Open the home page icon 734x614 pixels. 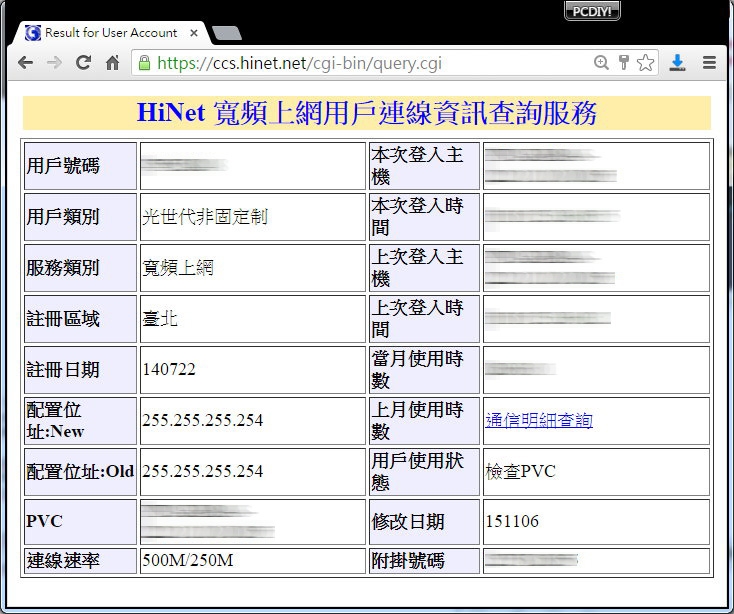click(x=112, y=62)
